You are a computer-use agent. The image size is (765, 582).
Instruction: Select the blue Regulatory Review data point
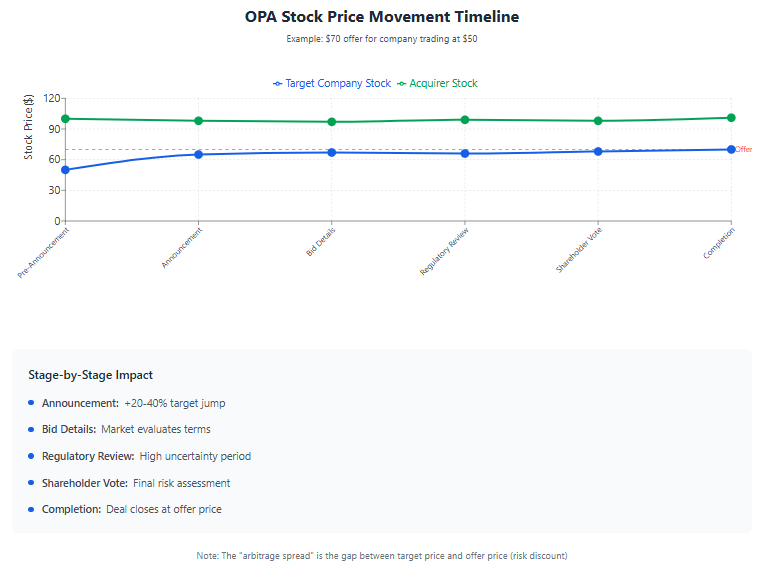[465, 154]
